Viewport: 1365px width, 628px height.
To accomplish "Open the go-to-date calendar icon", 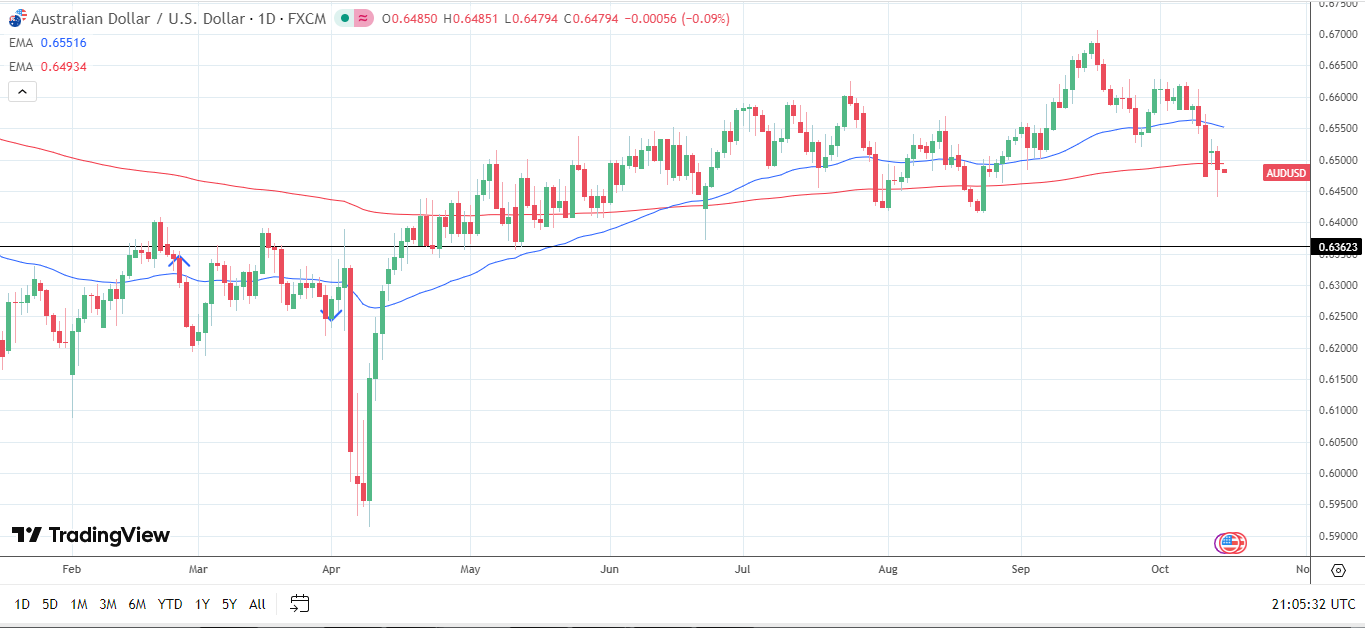I will (x=299, y=603).
